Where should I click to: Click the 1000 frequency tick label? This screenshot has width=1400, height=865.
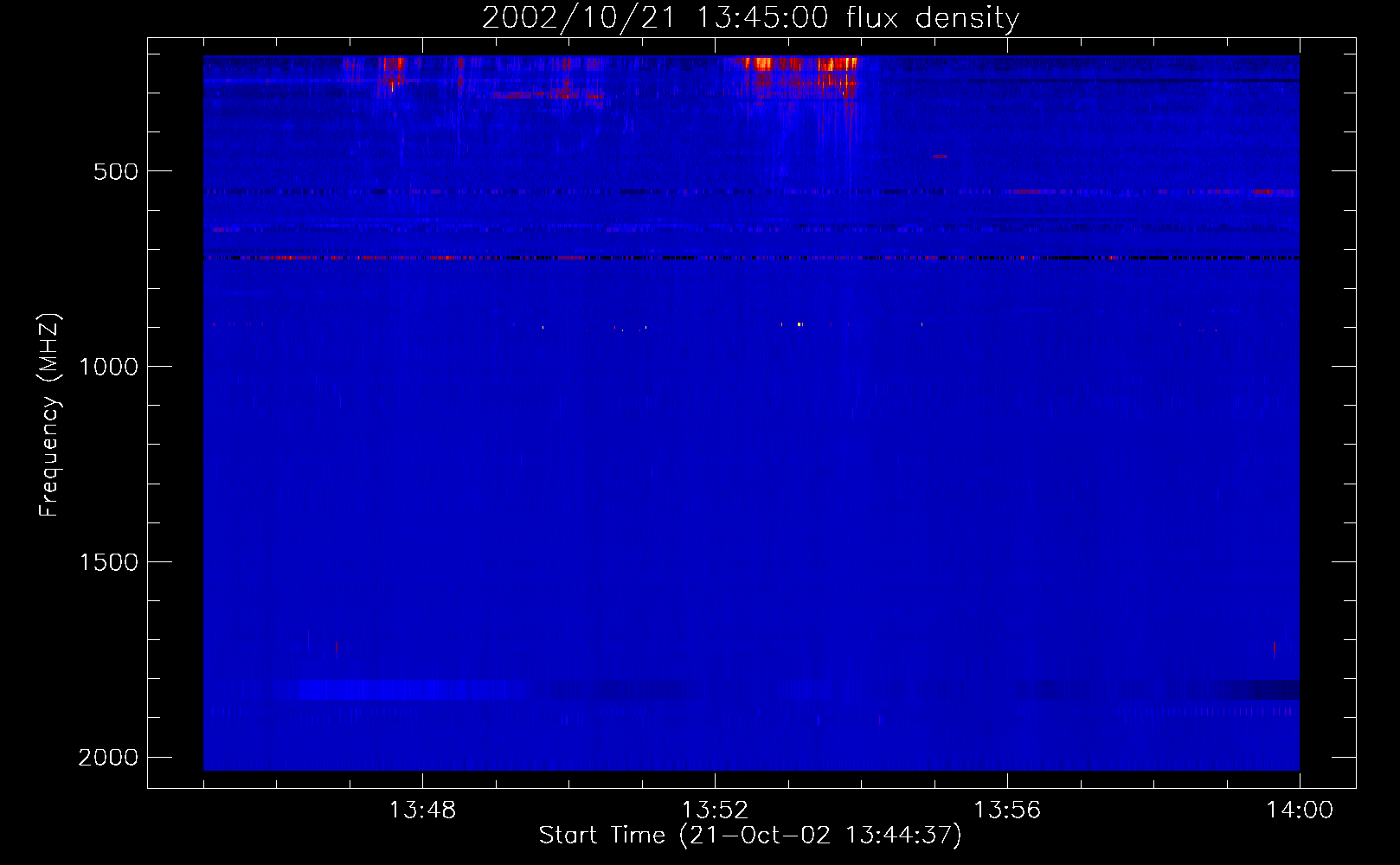point(108,367)
